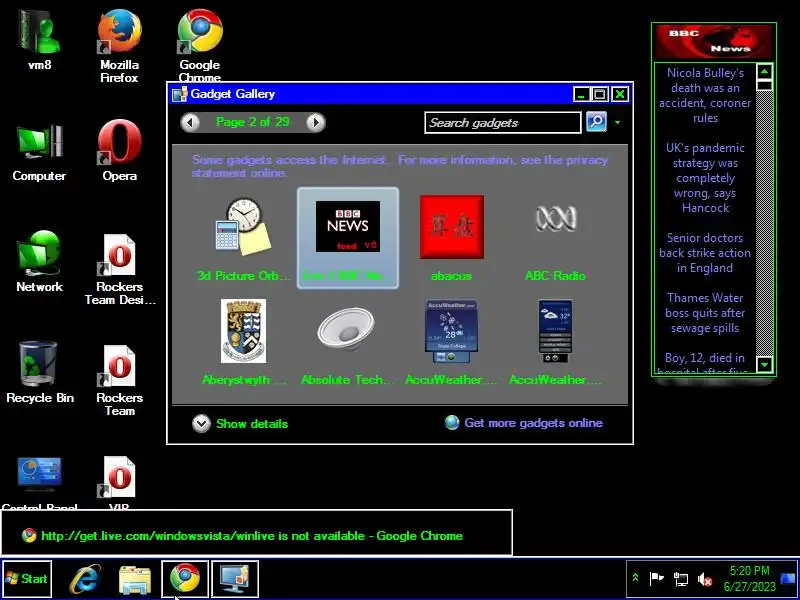Show hidden tray icons arrow
The width and height of the screenshot is (800, 600).
(x=635, y=578)
